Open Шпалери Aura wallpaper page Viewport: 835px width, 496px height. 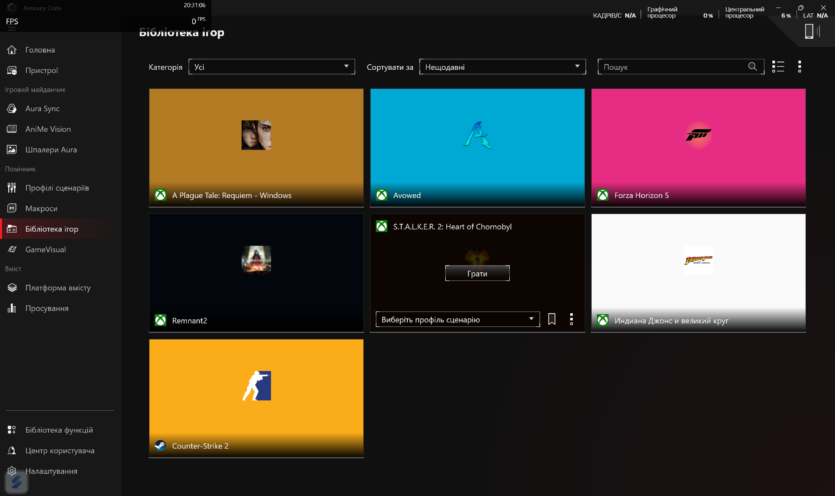(51, 150)
